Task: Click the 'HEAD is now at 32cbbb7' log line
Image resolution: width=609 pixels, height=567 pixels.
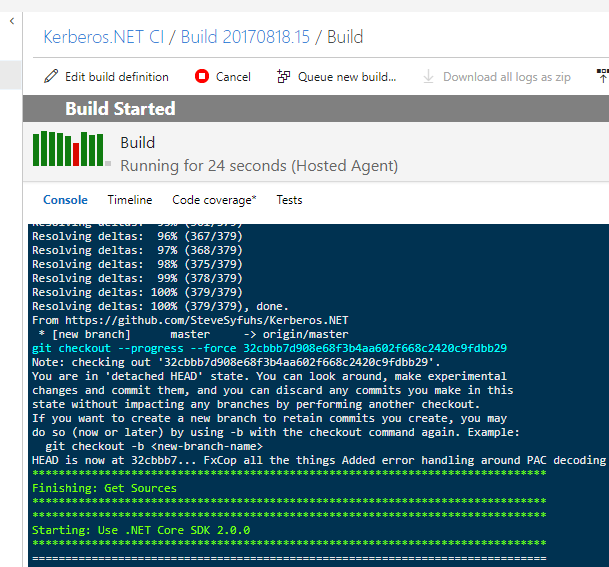Action: tap(319, 460)
